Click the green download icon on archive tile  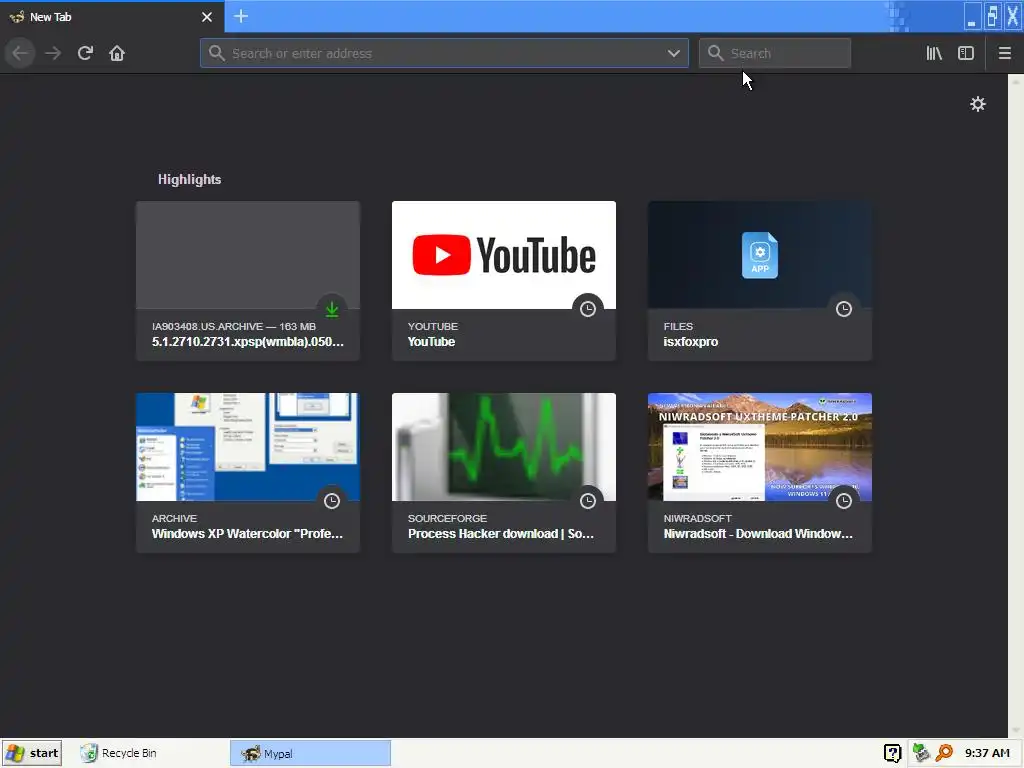tap(332, 309)
